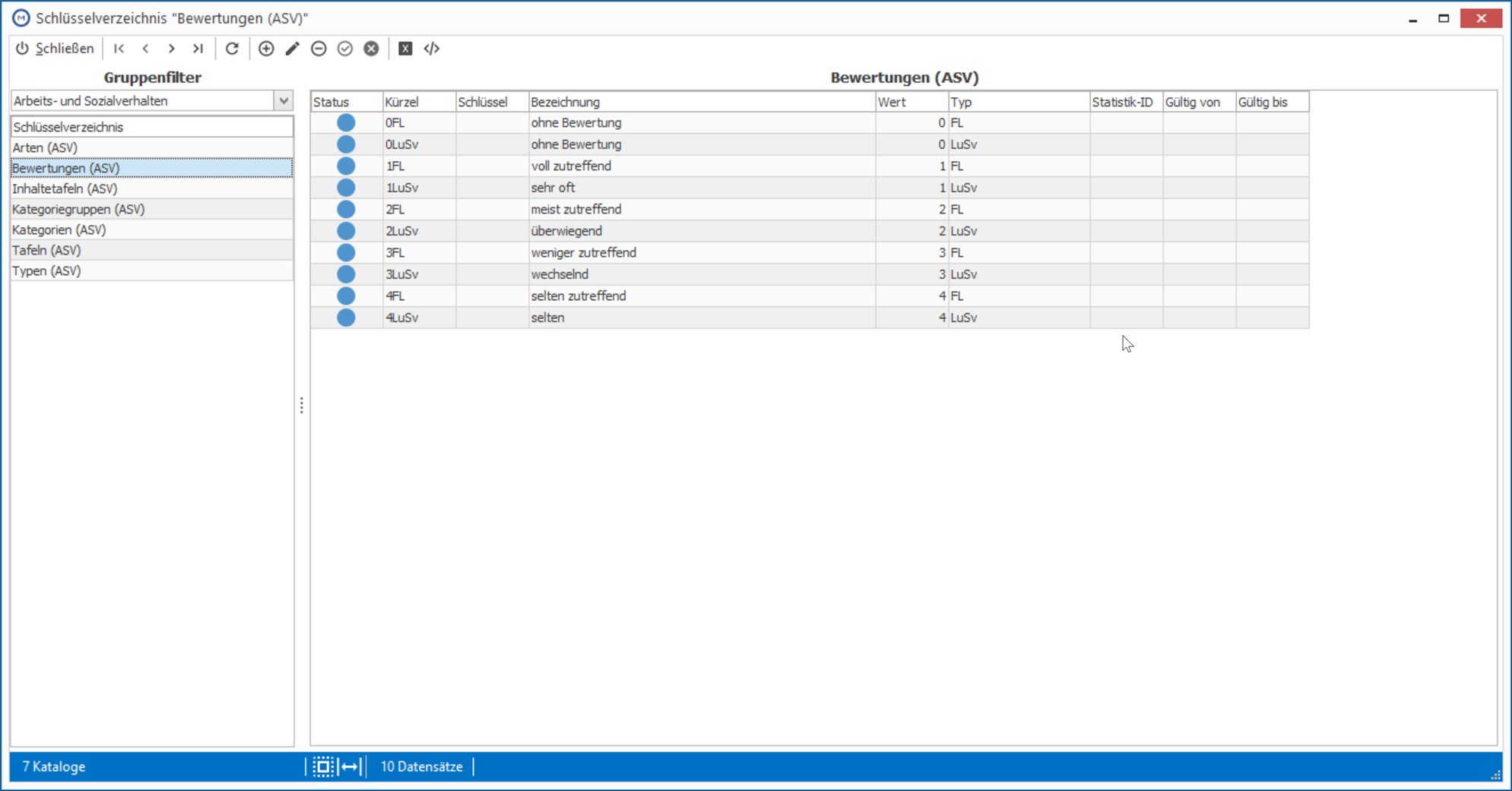Refresh the key directory list
This screenshot has height=791, width=1512.
coord(232,49)
